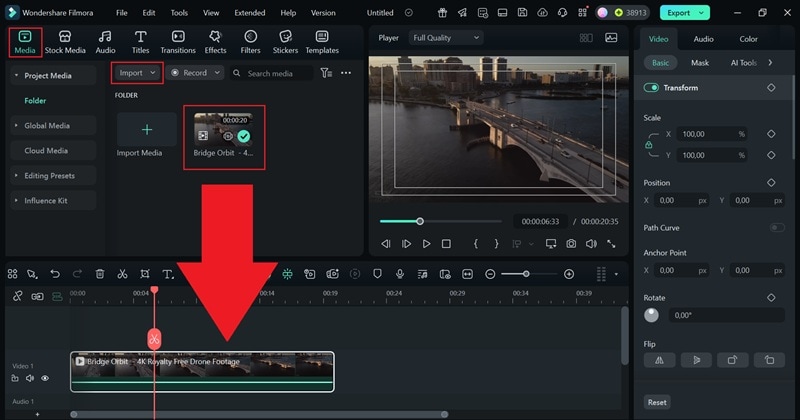
Task: Toggle Video 1 track visibility eye
Action: (45, 378)
